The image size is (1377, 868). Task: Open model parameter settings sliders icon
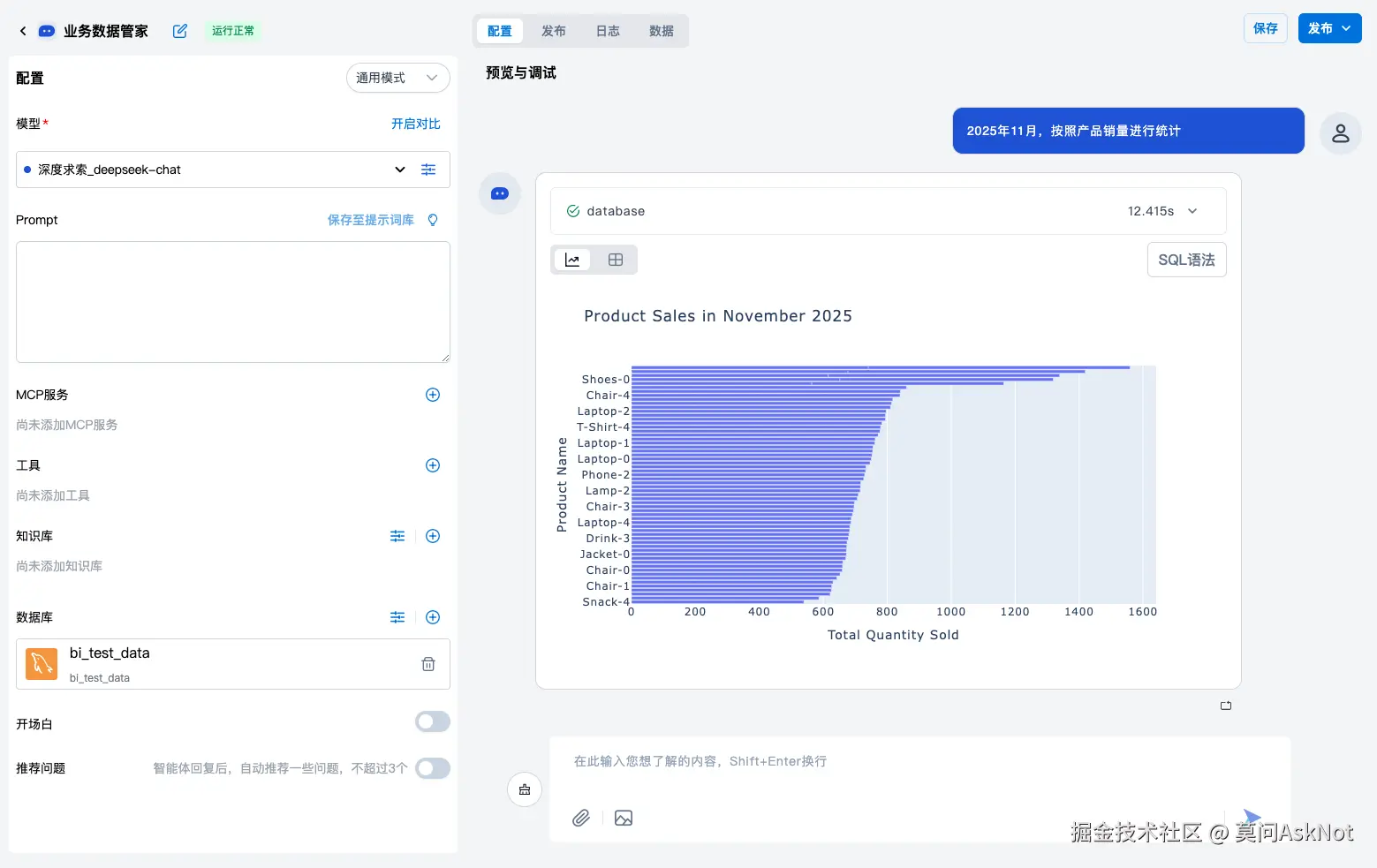click(x=428, y=170)
